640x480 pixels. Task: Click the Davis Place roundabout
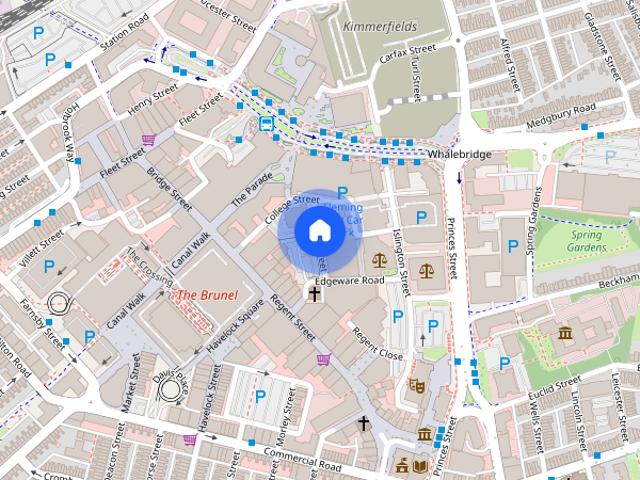pos(170,387)
